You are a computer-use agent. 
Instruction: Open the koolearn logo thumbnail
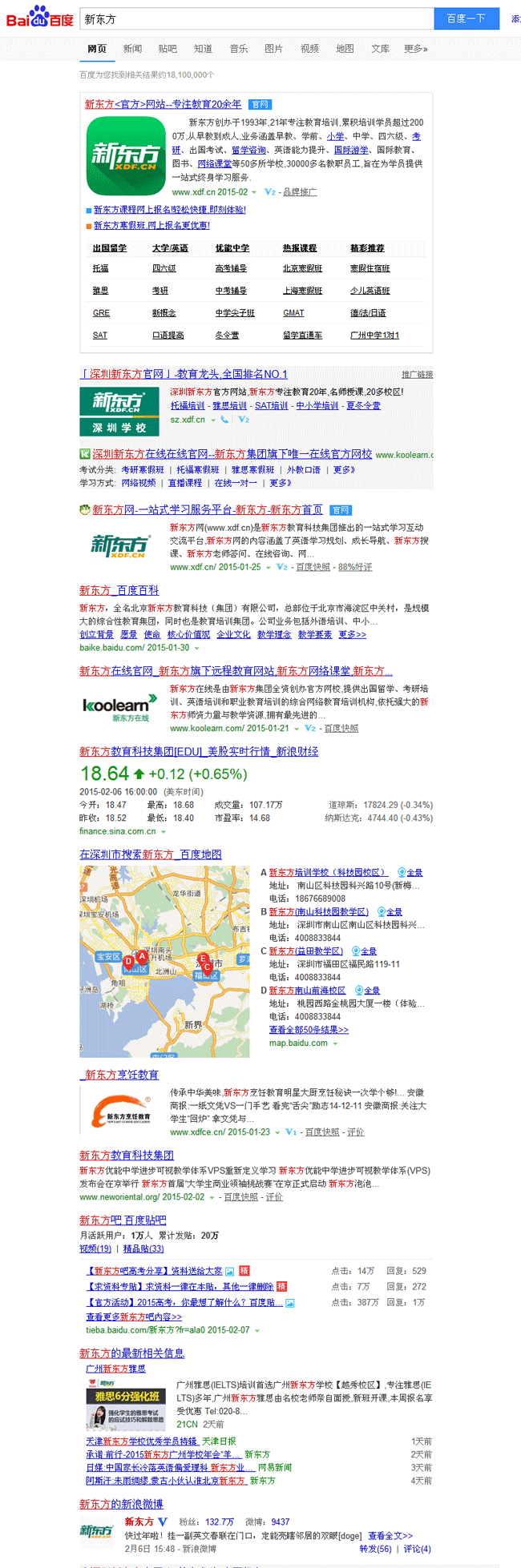(x=119, y=709)
